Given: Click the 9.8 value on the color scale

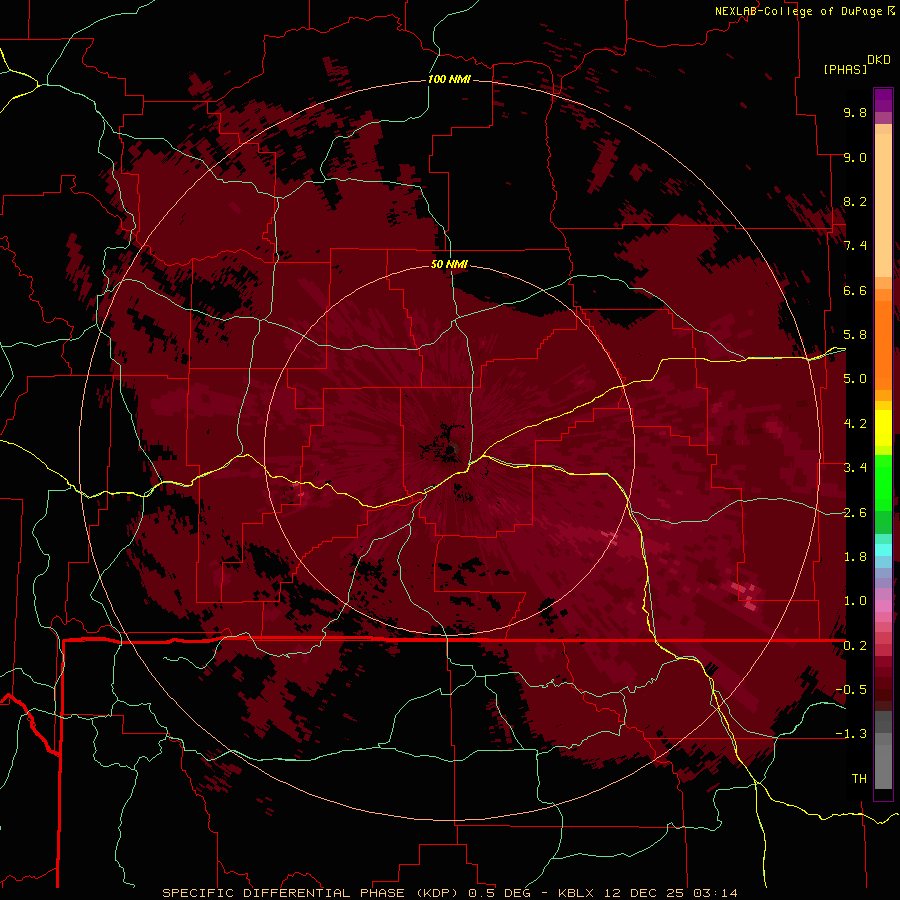Looking at the screenshot, I should point(855,112).
